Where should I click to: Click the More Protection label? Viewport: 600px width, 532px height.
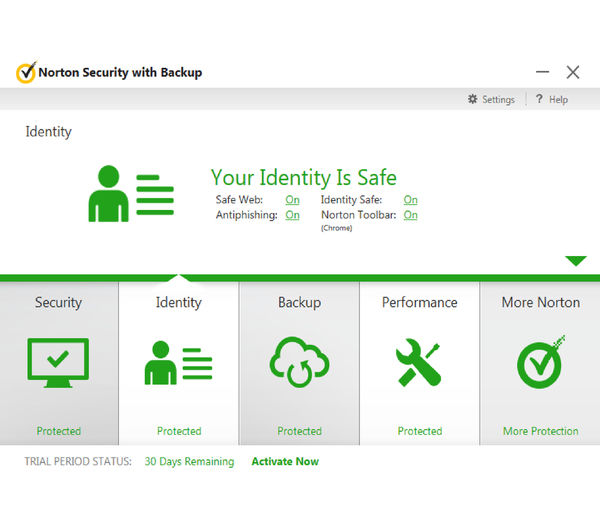541,431
